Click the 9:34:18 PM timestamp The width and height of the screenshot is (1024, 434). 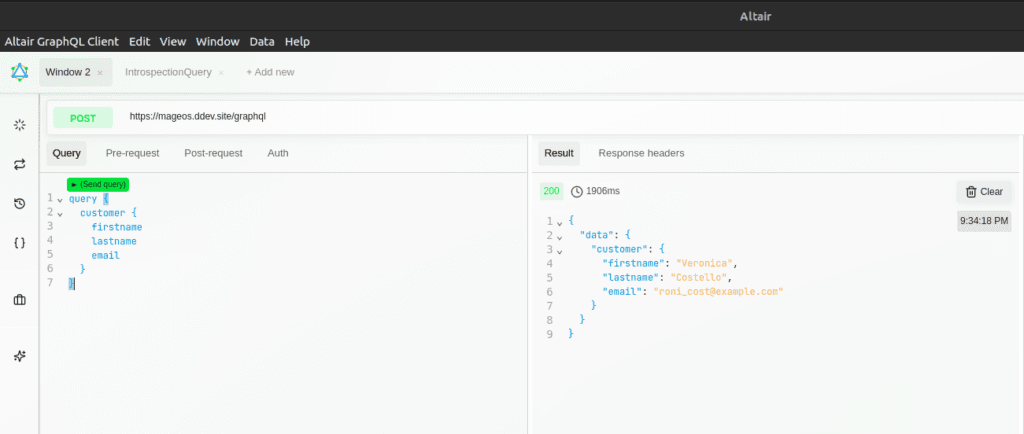984,221
